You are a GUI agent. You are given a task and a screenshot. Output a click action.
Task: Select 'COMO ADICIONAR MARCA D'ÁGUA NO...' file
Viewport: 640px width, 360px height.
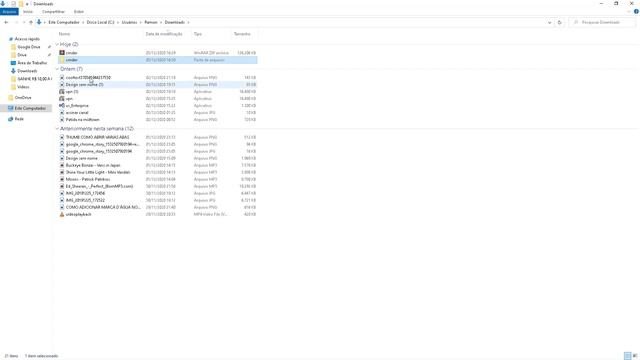[x=103, y=207]
